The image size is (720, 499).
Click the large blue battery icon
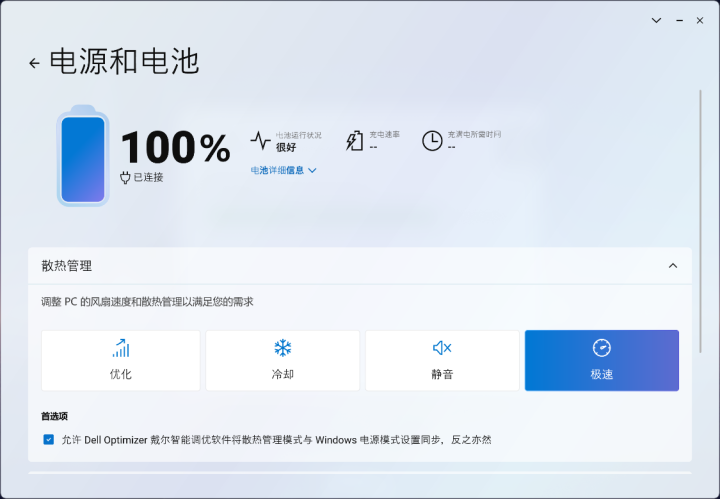coord(82,157)
